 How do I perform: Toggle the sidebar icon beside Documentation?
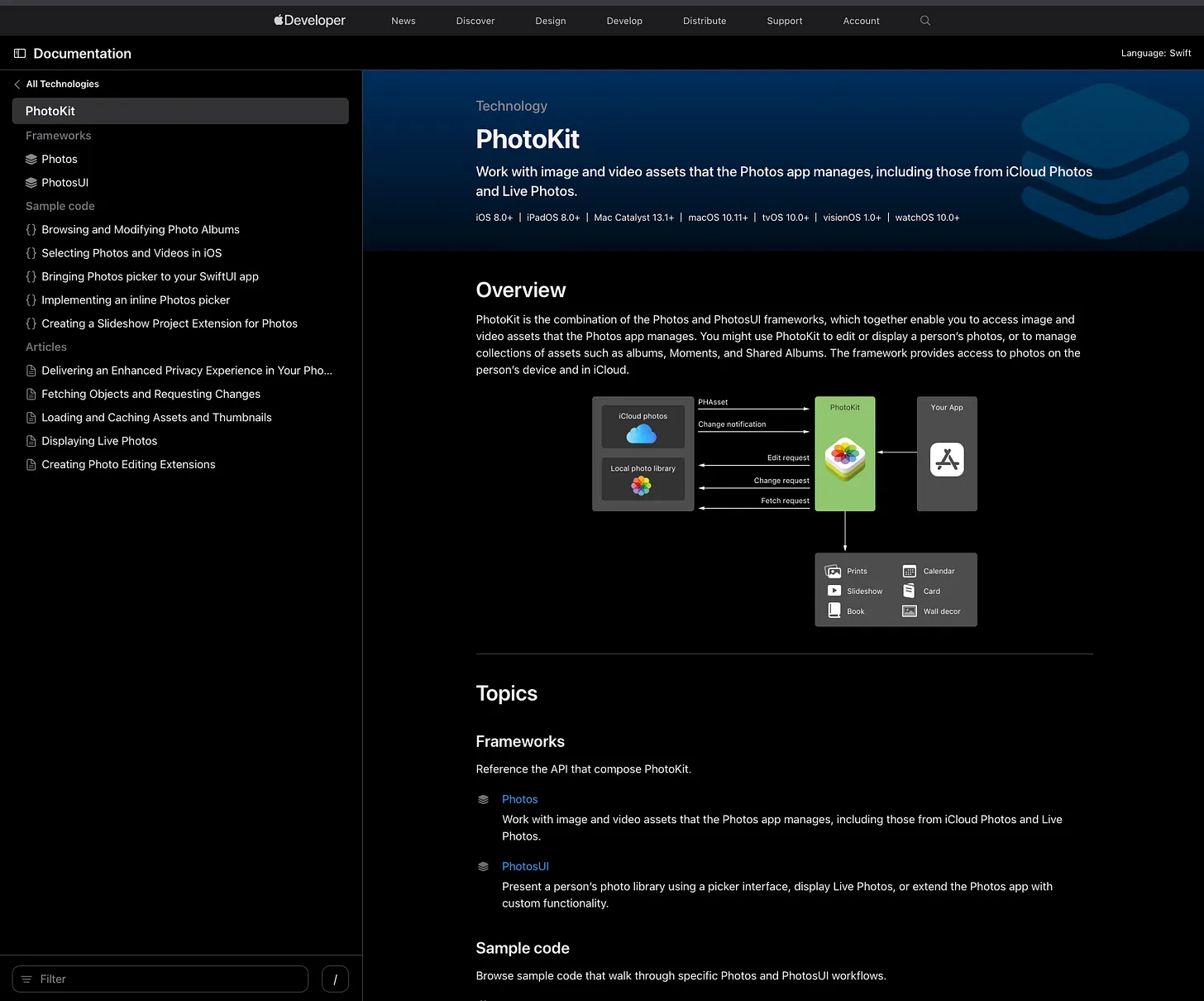tap(20, 54)
